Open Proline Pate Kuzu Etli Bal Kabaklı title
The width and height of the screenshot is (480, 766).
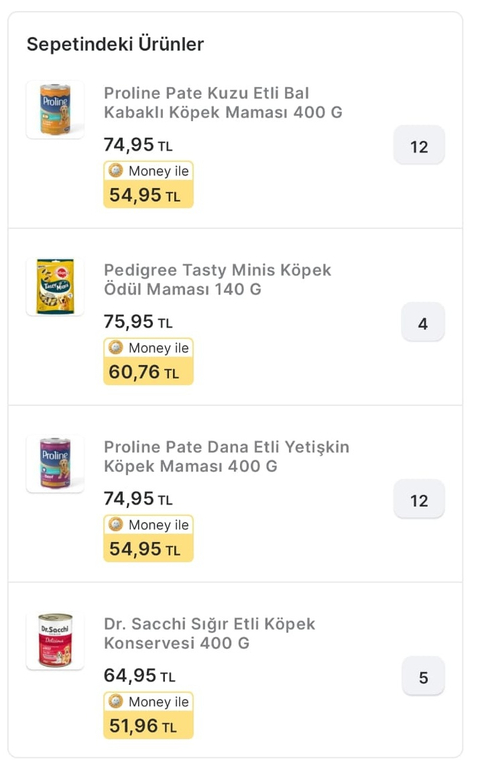coord(223,103)
